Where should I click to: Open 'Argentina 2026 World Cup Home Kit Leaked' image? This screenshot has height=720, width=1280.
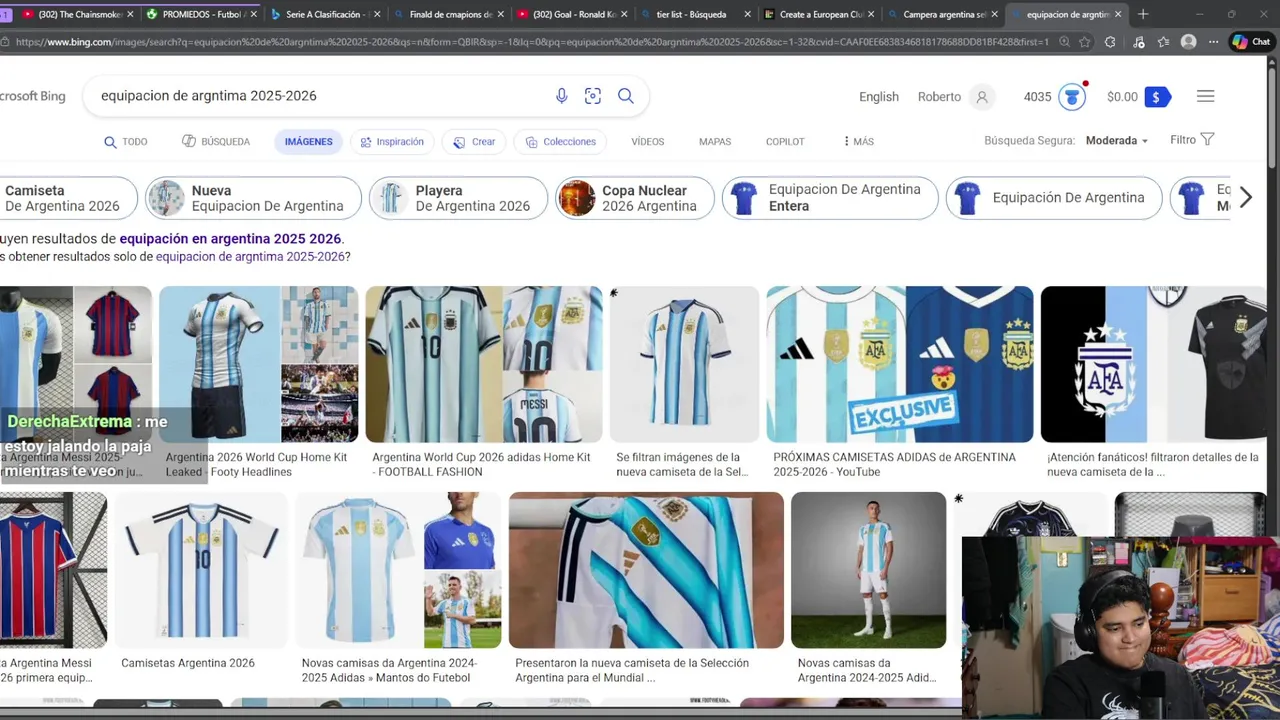[x=258, y=364]
